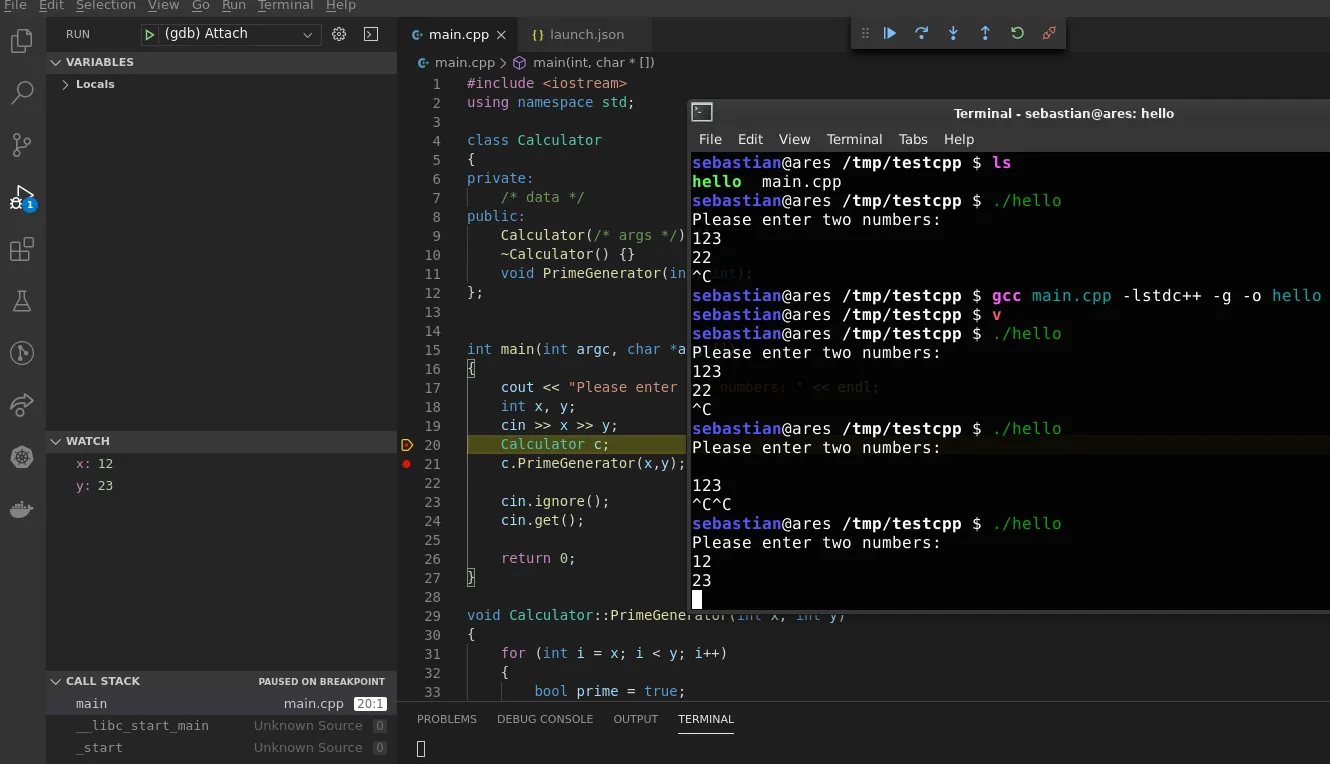The width and height of the screenshot is (1330, 764).
Task: Start debugging with the green play button
Action: point(149,34)
